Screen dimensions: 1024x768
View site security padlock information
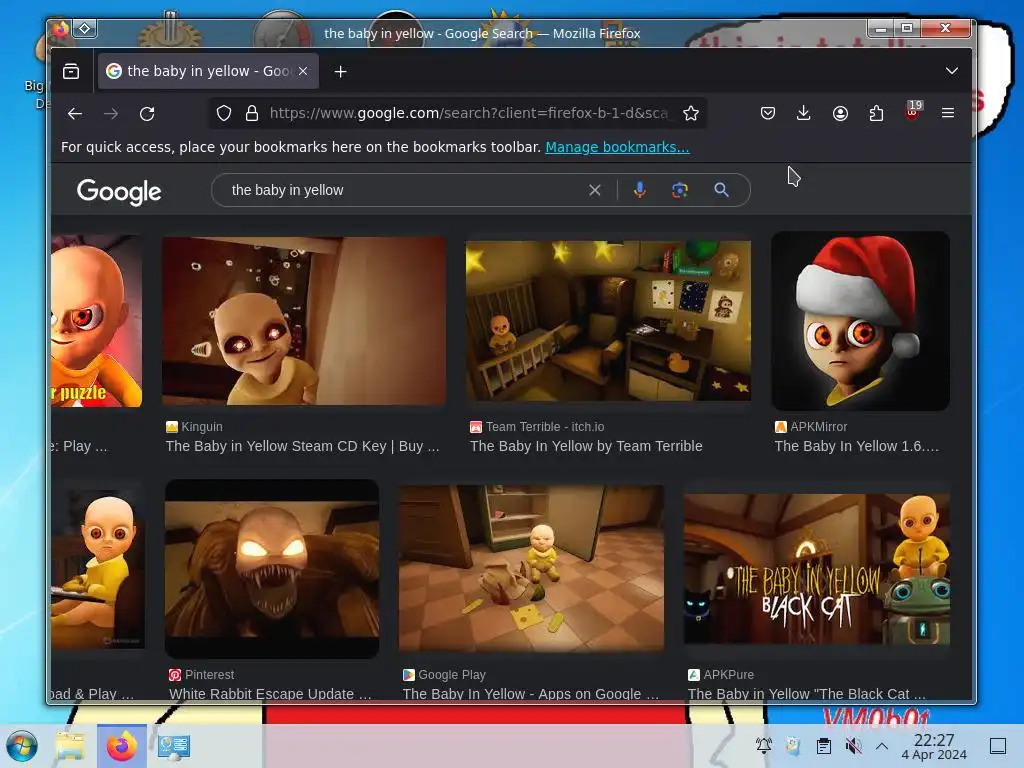[x=252, y=114]
